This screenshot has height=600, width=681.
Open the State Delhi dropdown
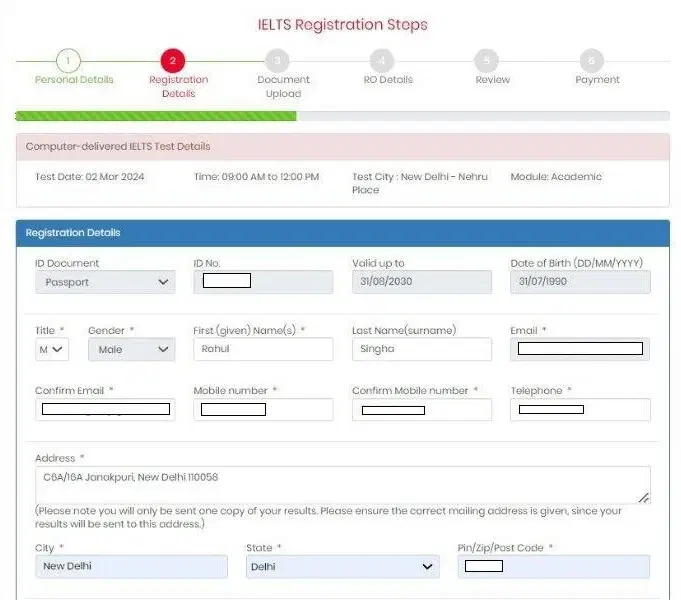(343, 567)
